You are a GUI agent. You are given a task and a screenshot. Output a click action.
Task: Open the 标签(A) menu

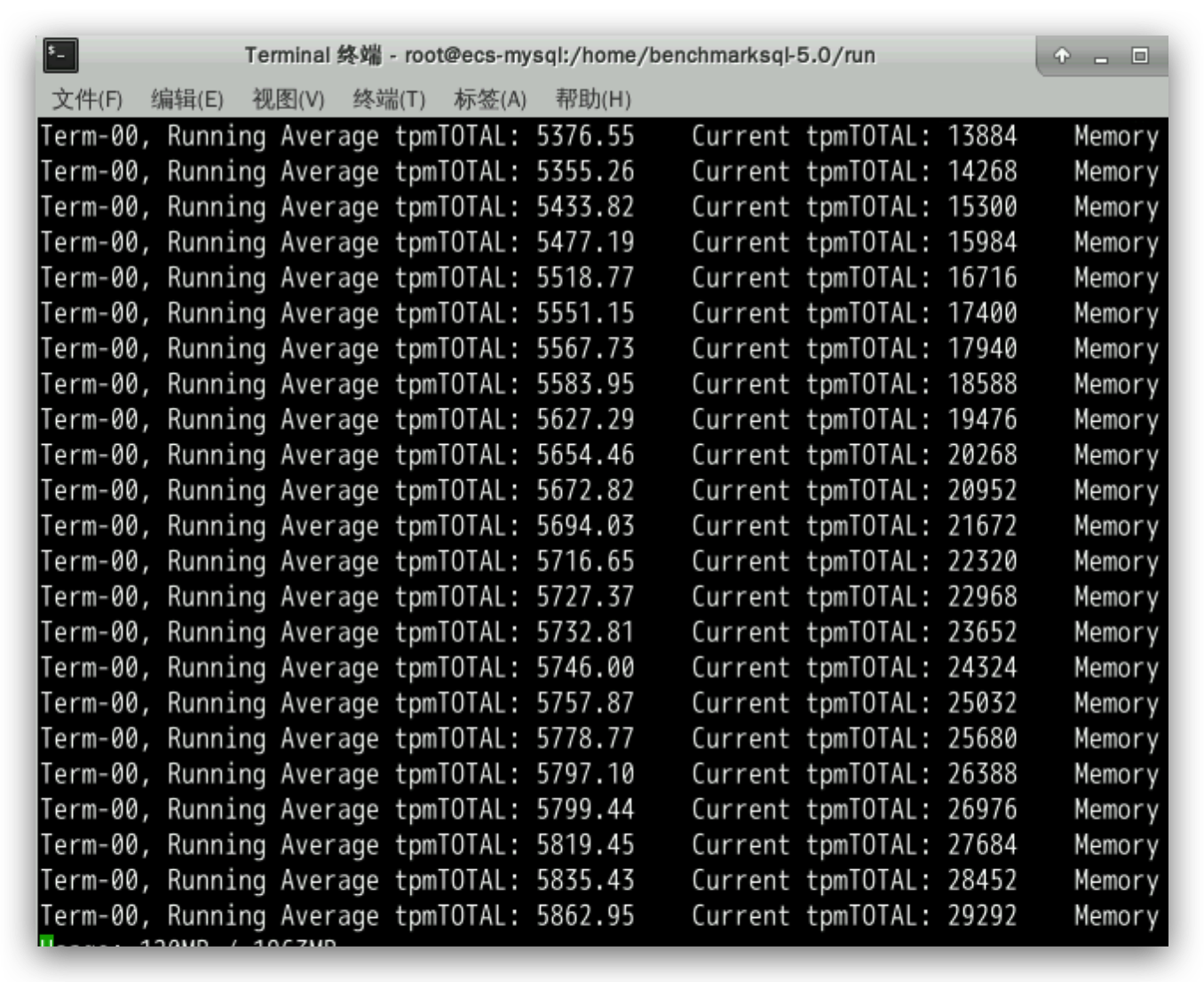(x=490, y=99)
